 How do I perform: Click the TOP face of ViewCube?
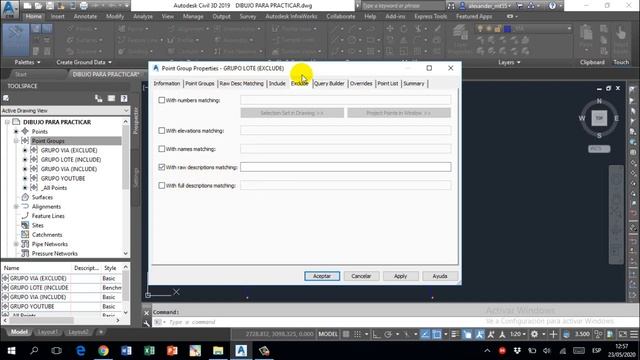coord(599,118)
